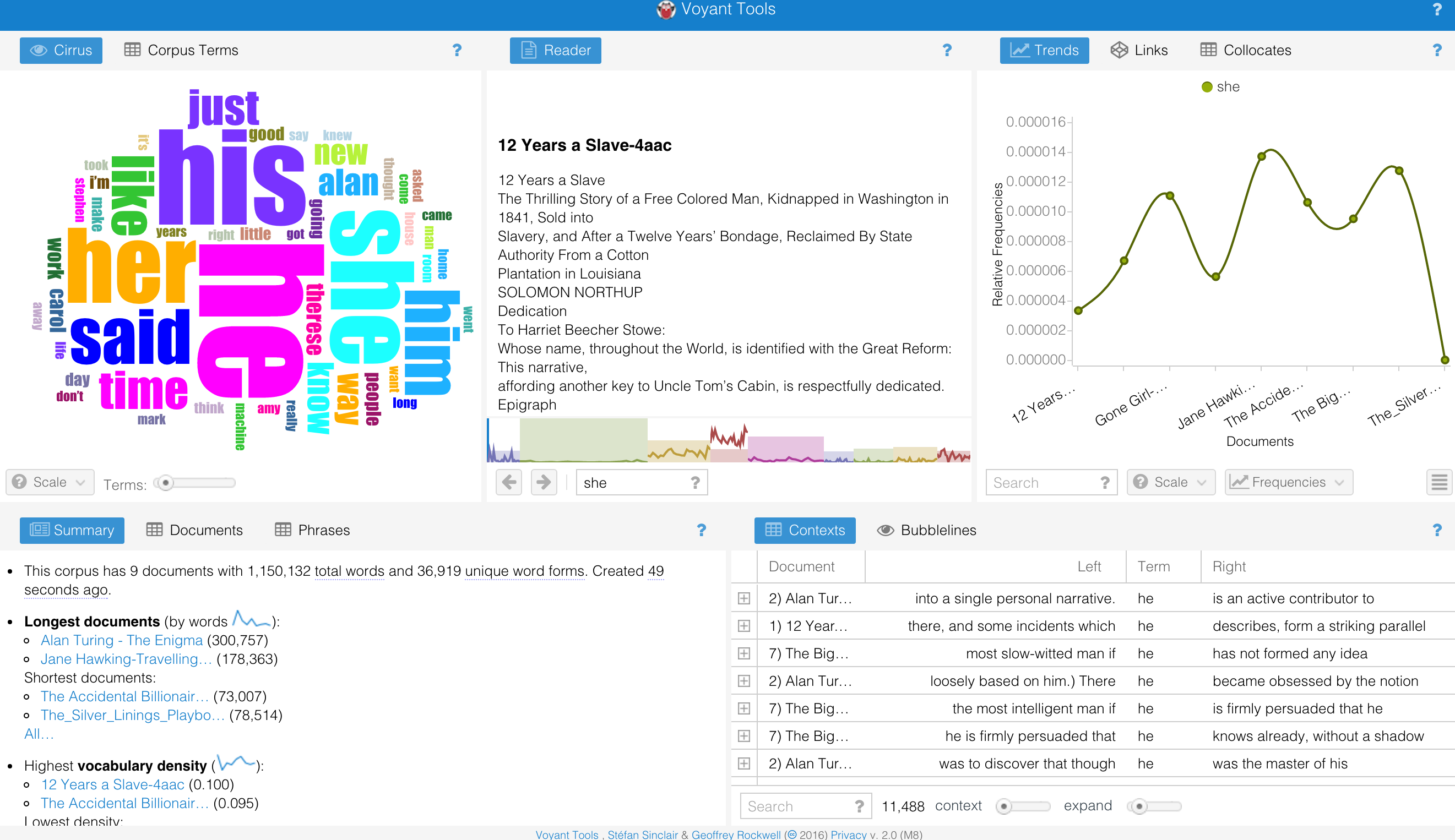Click the Voyant Tools owl logo
This screenshot has height=840, width=1455.
665,9
